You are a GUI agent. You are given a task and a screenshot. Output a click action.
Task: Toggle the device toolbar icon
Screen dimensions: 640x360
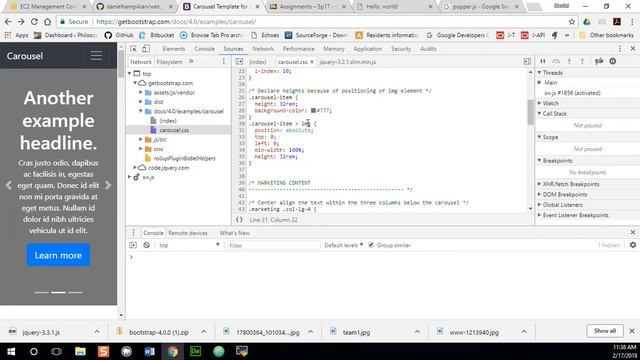click(x=146, y=49)
